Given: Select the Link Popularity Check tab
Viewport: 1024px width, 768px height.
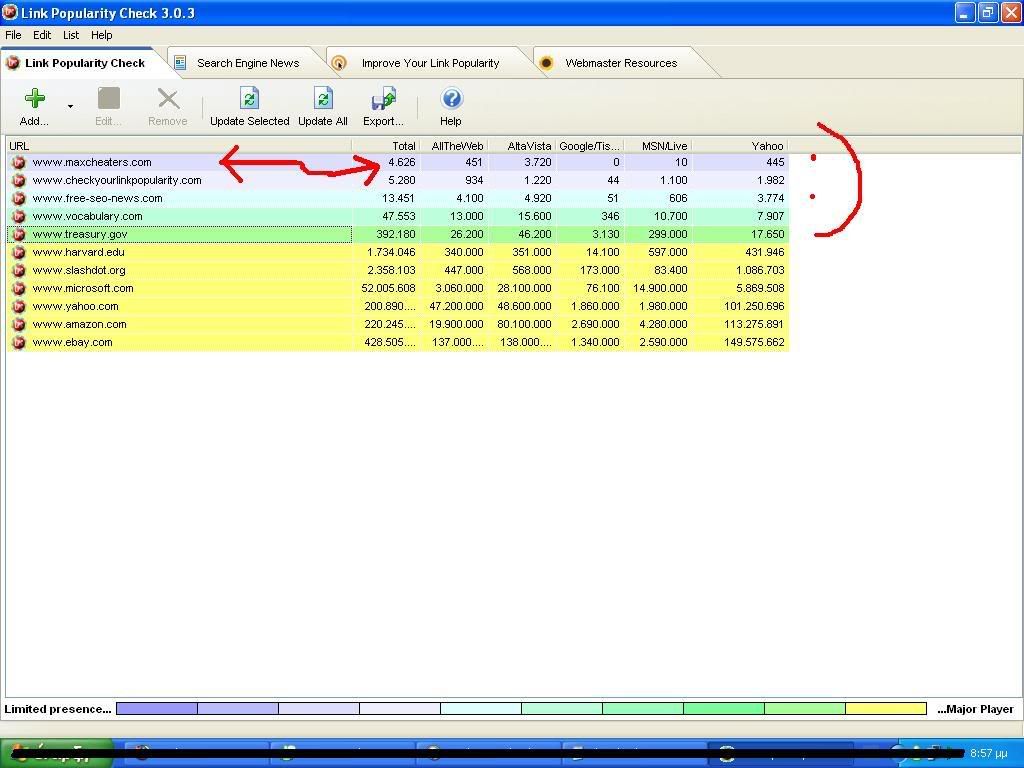Looking at the screenshot, I should coord(85,63).
